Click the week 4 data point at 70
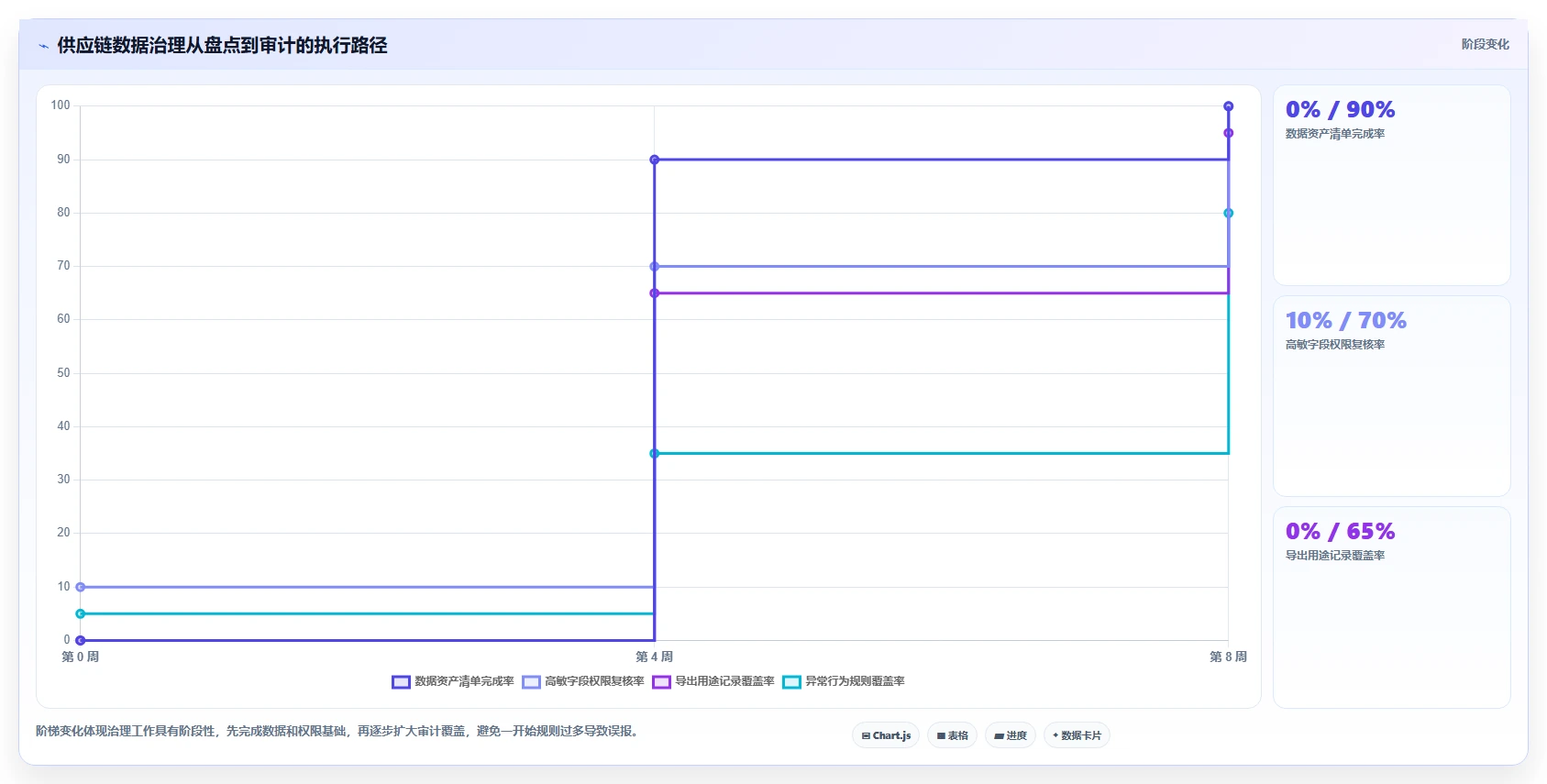Image resolution: width=1547 pixels, height=784 pixels. pos(655,267)
